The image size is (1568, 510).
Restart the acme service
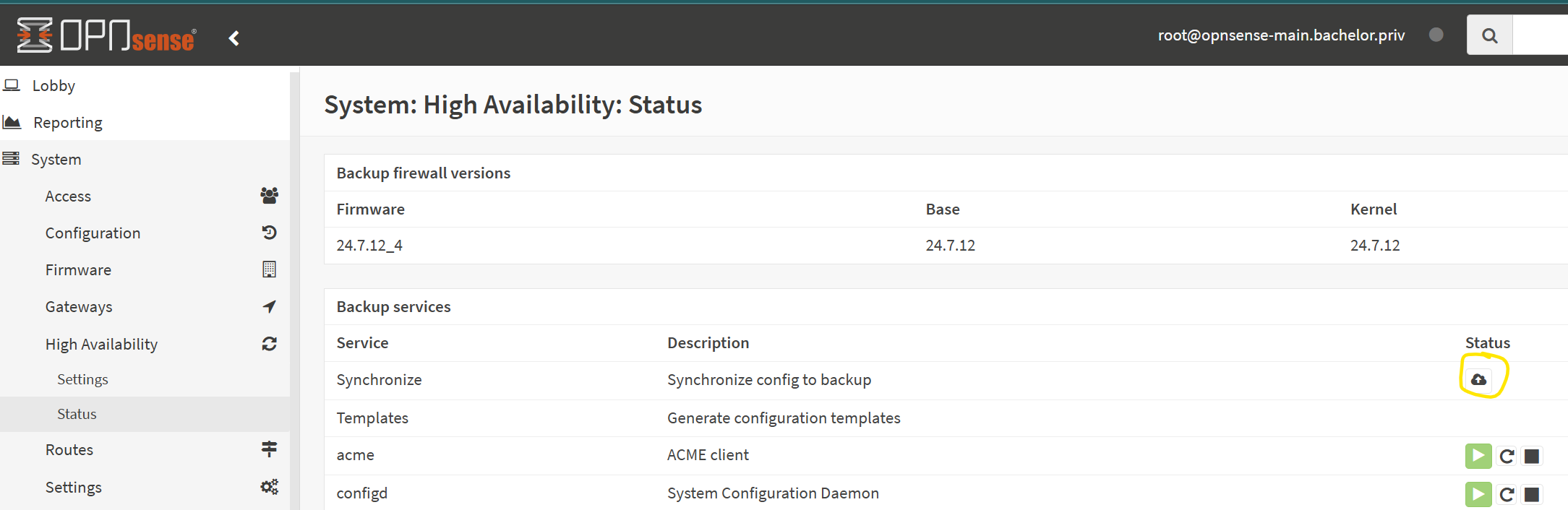coord(1507,456)
